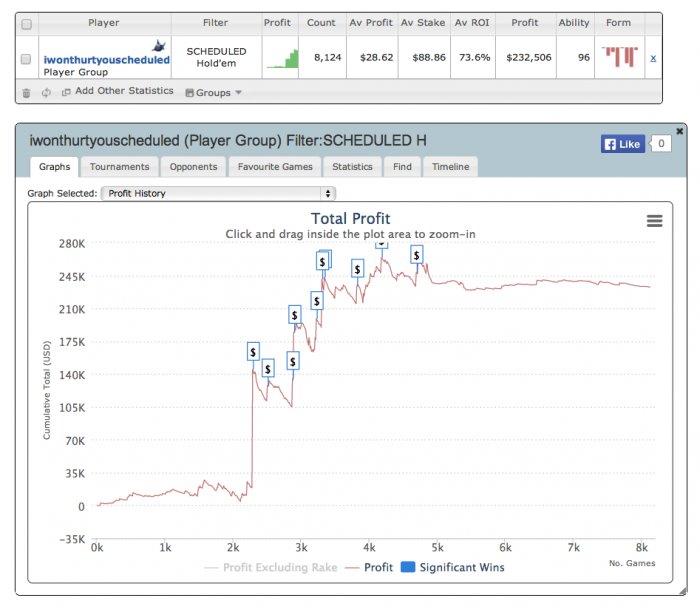Open the Profit History graph selector
The height and width of the screenshot is (609, 700).
[218, 193]
